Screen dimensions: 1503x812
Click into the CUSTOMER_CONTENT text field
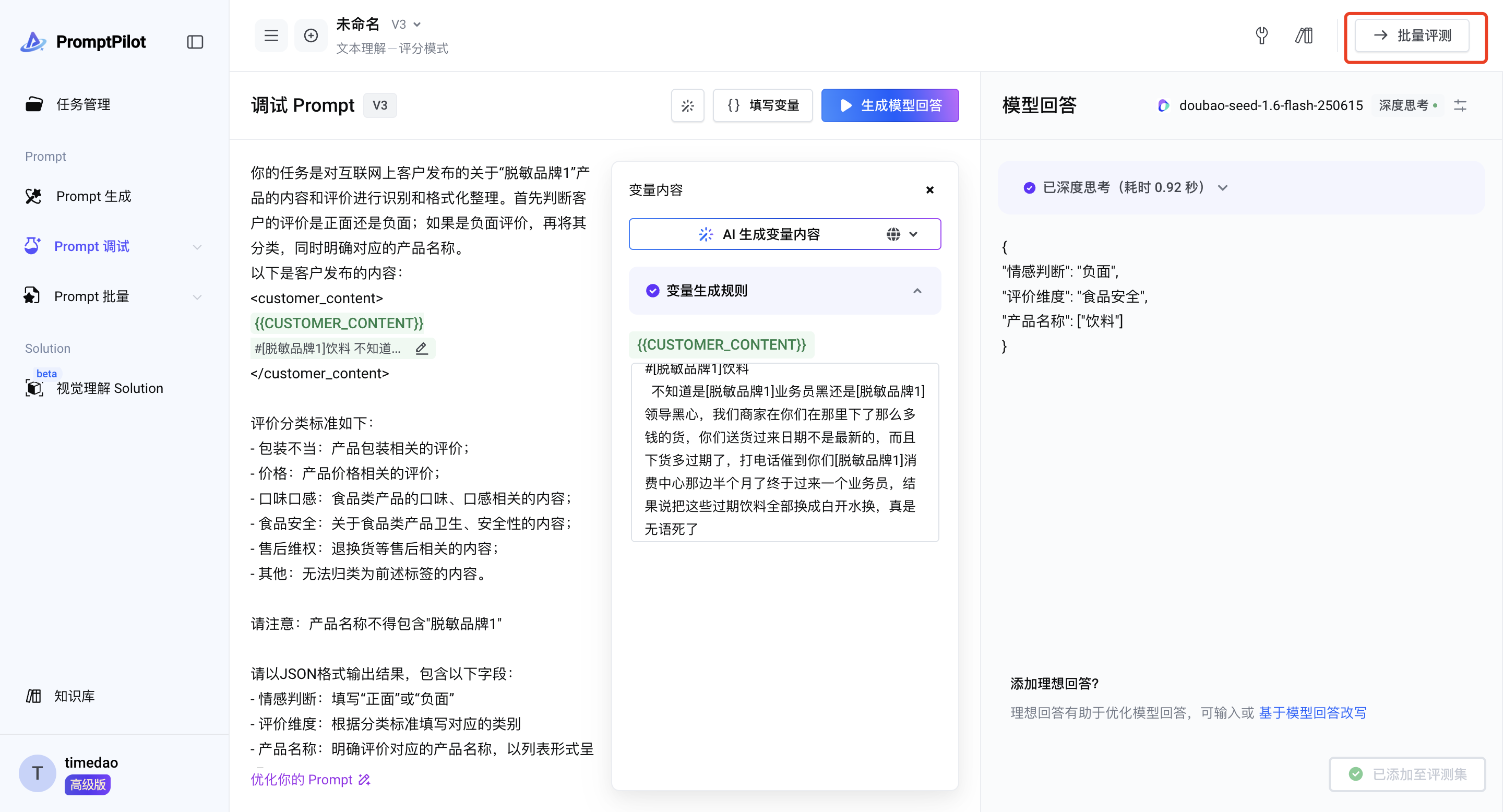[784, 452]
